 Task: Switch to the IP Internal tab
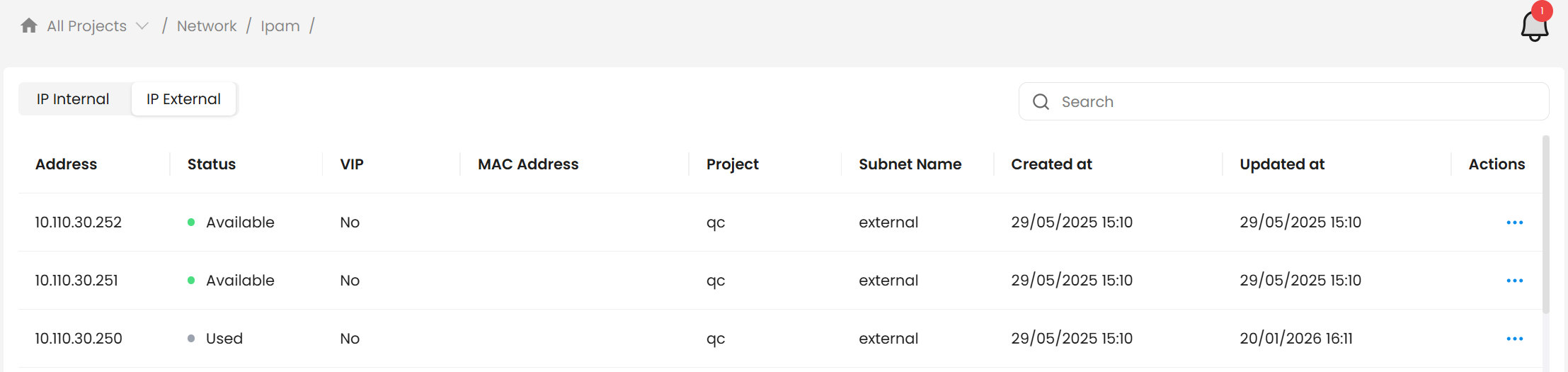click(73, 99)
